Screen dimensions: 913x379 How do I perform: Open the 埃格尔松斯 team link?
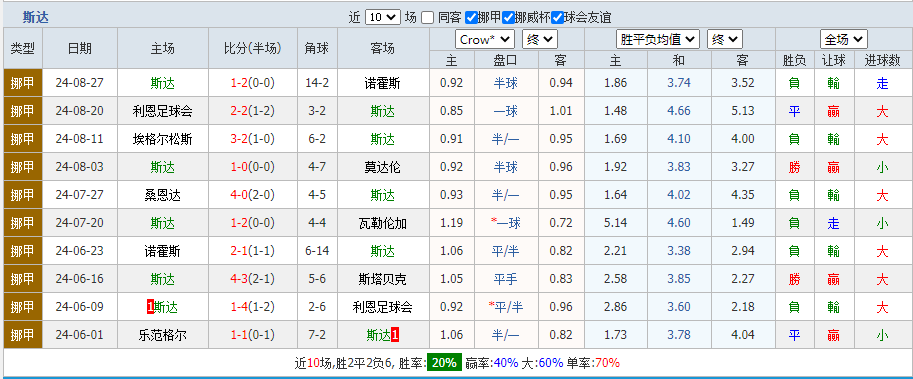pyautogui.click(x=162, y=139)
